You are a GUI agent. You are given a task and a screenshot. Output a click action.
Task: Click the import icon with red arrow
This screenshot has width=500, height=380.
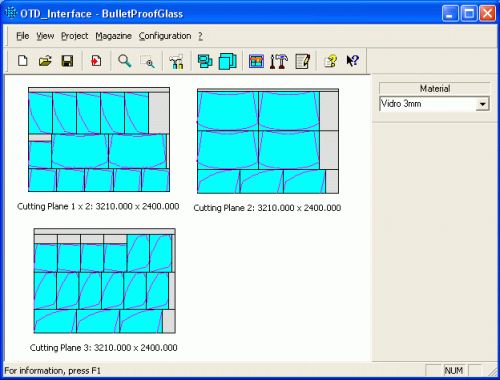pos(96,61)
